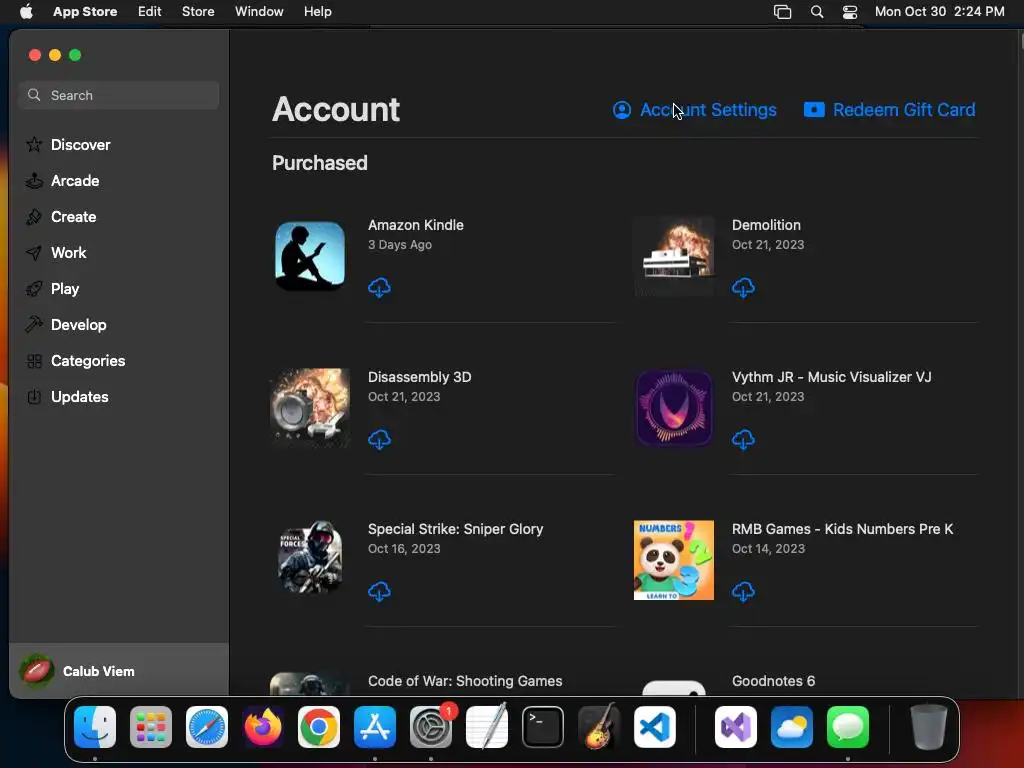Open the Calub Viem account profile

119,671
